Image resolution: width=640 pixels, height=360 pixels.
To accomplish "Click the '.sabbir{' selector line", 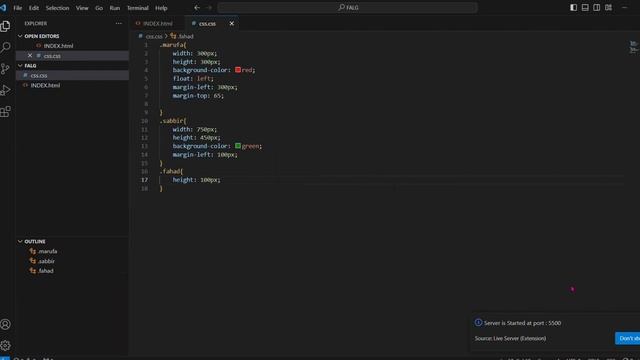I will 173,121.
